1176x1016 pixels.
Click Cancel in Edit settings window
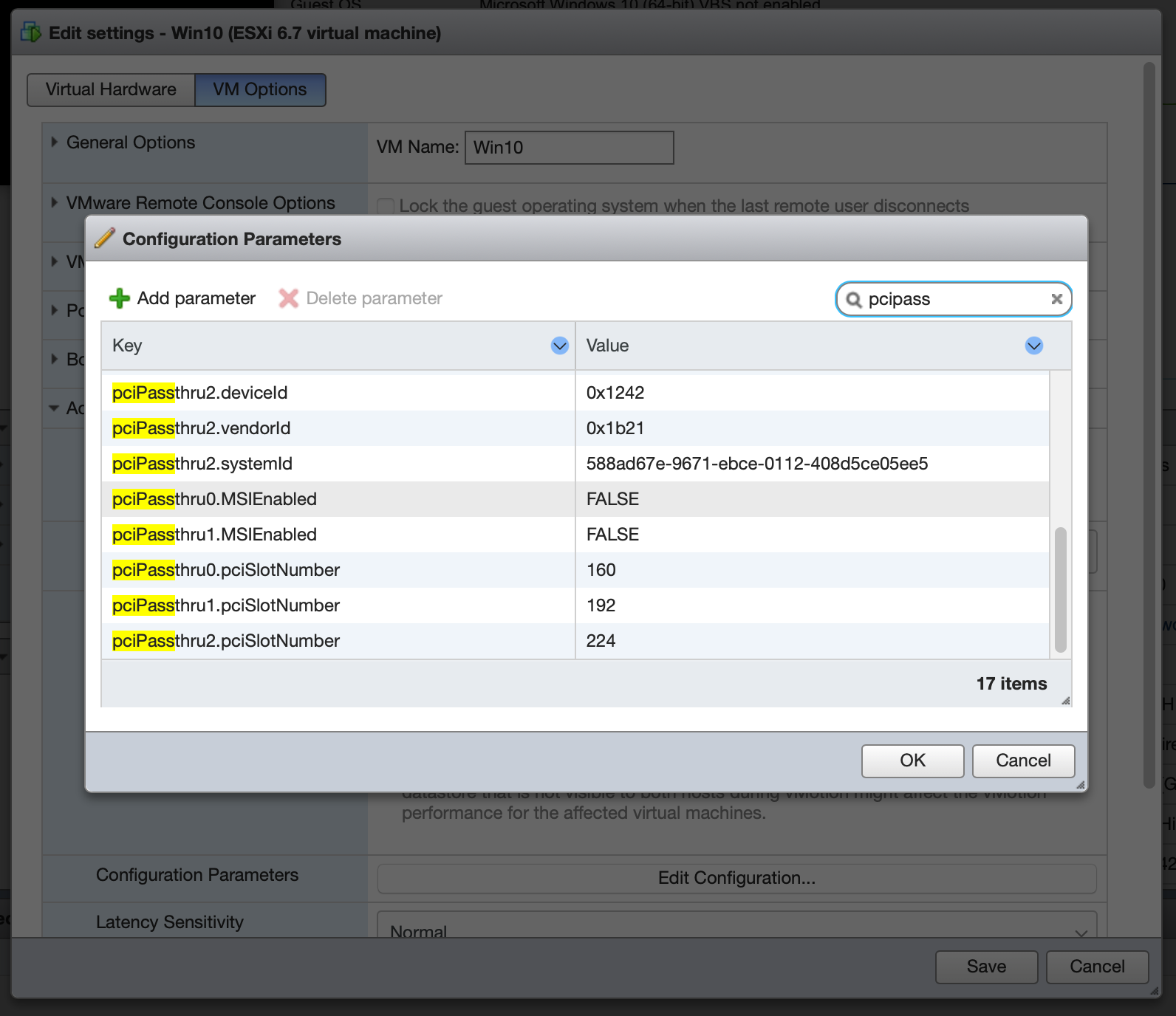pyautogui.click(x=1097, y=967)
